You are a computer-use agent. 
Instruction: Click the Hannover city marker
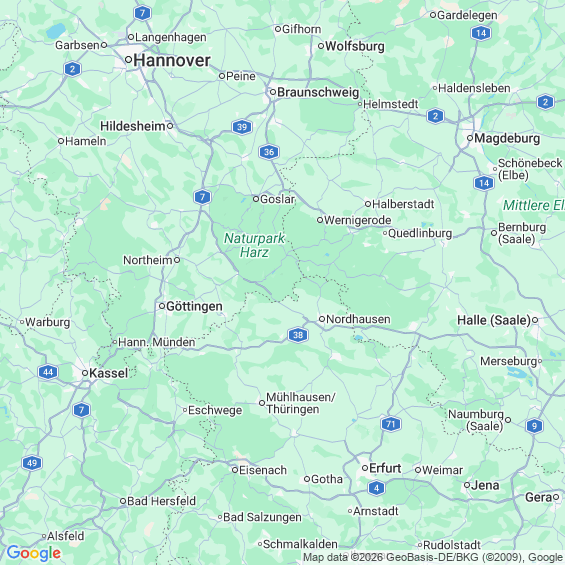point(128,59)
